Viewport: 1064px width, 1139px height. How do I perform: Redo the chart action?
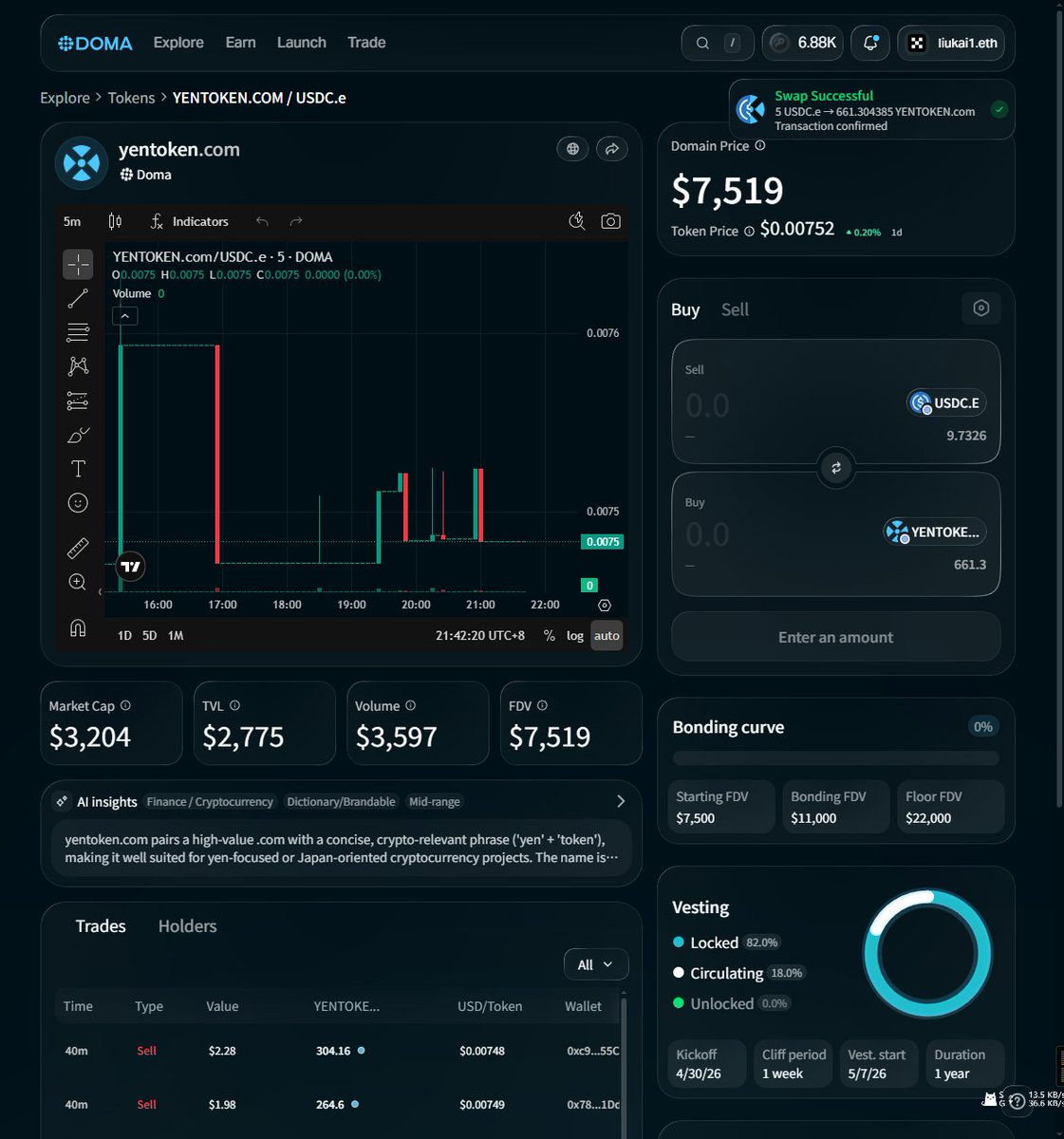(x=296, y=221)
